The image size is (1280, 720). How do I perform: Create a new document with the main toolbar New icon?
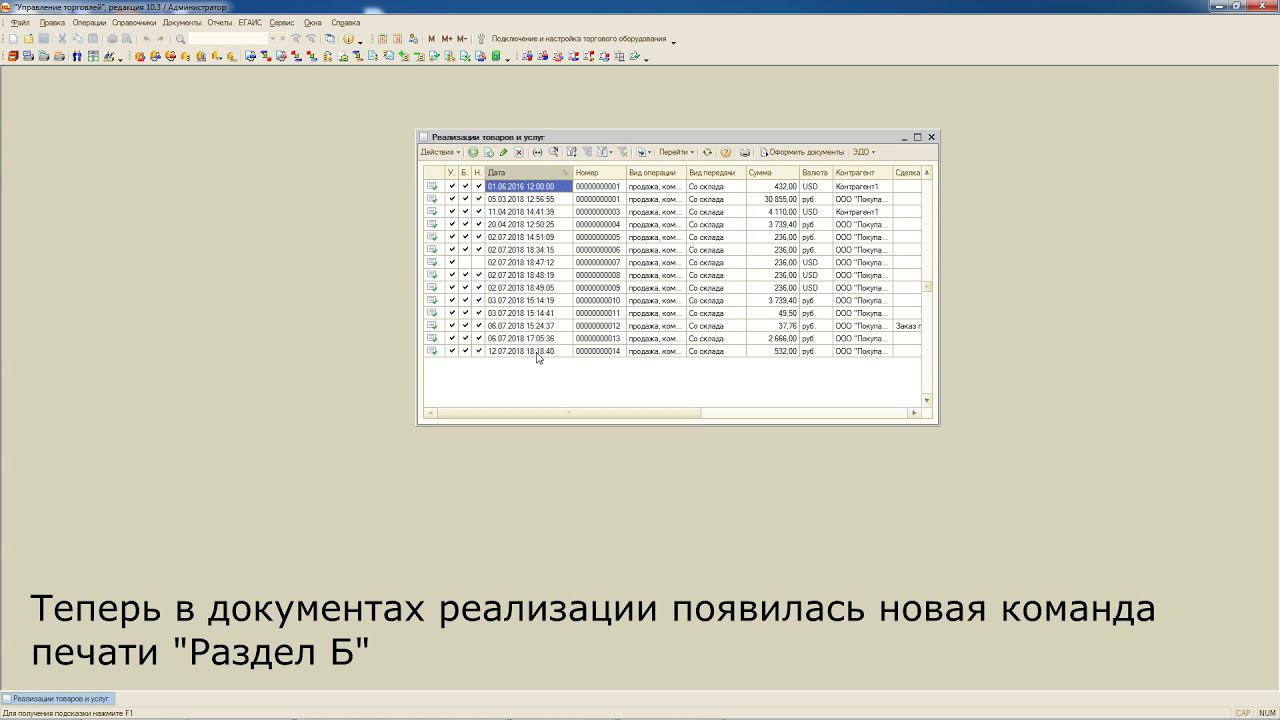[x=13, y=39]
